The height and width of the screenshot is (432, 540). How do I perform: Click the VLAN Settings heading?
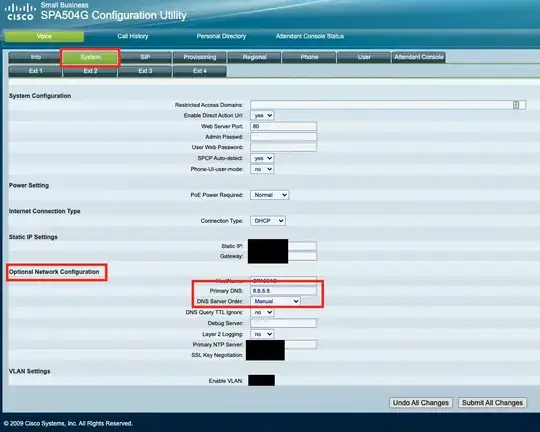pyautogui.click(x=30, y=371)
